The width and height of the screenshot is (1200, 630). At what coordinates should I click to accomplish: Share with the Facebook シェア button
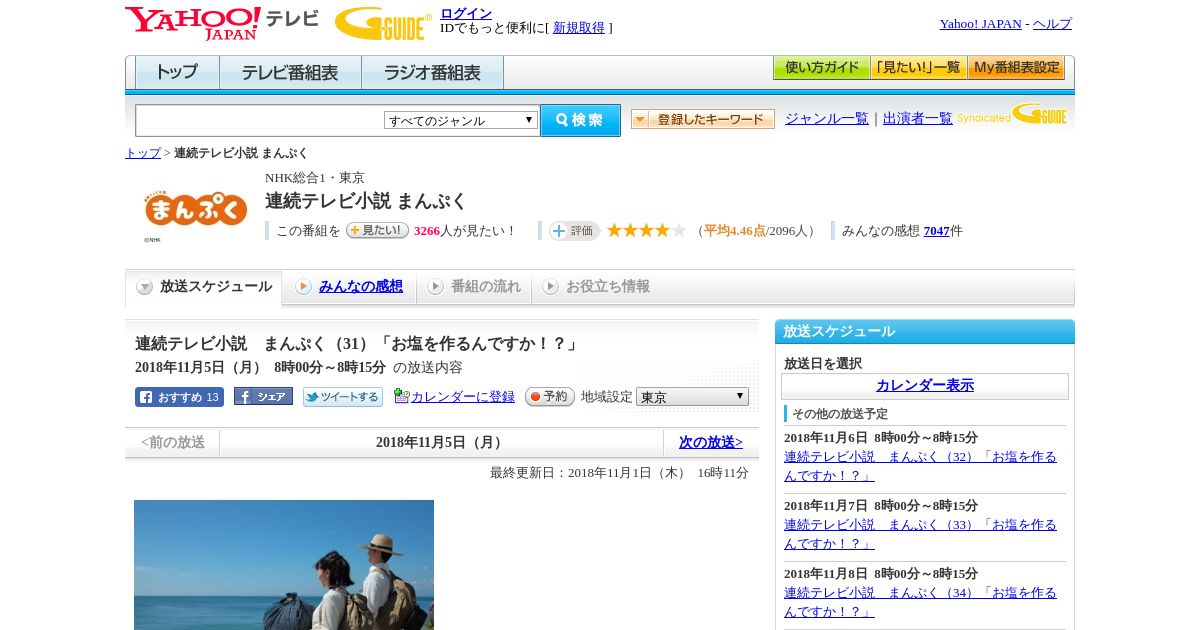coord(263,396)
